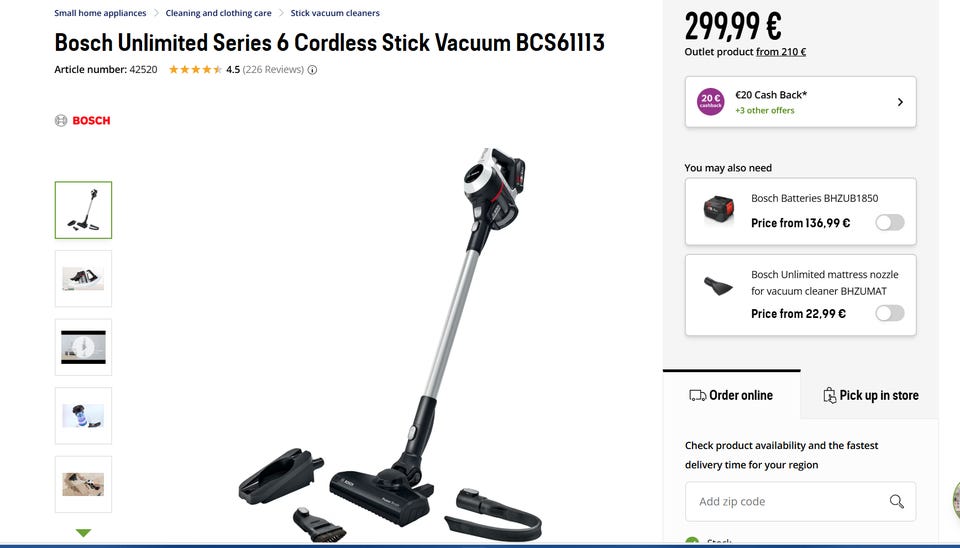Viewport: 960px width, 548px height.
Task: Switch to the Pick up in store tab
Action: pos(870,396)
